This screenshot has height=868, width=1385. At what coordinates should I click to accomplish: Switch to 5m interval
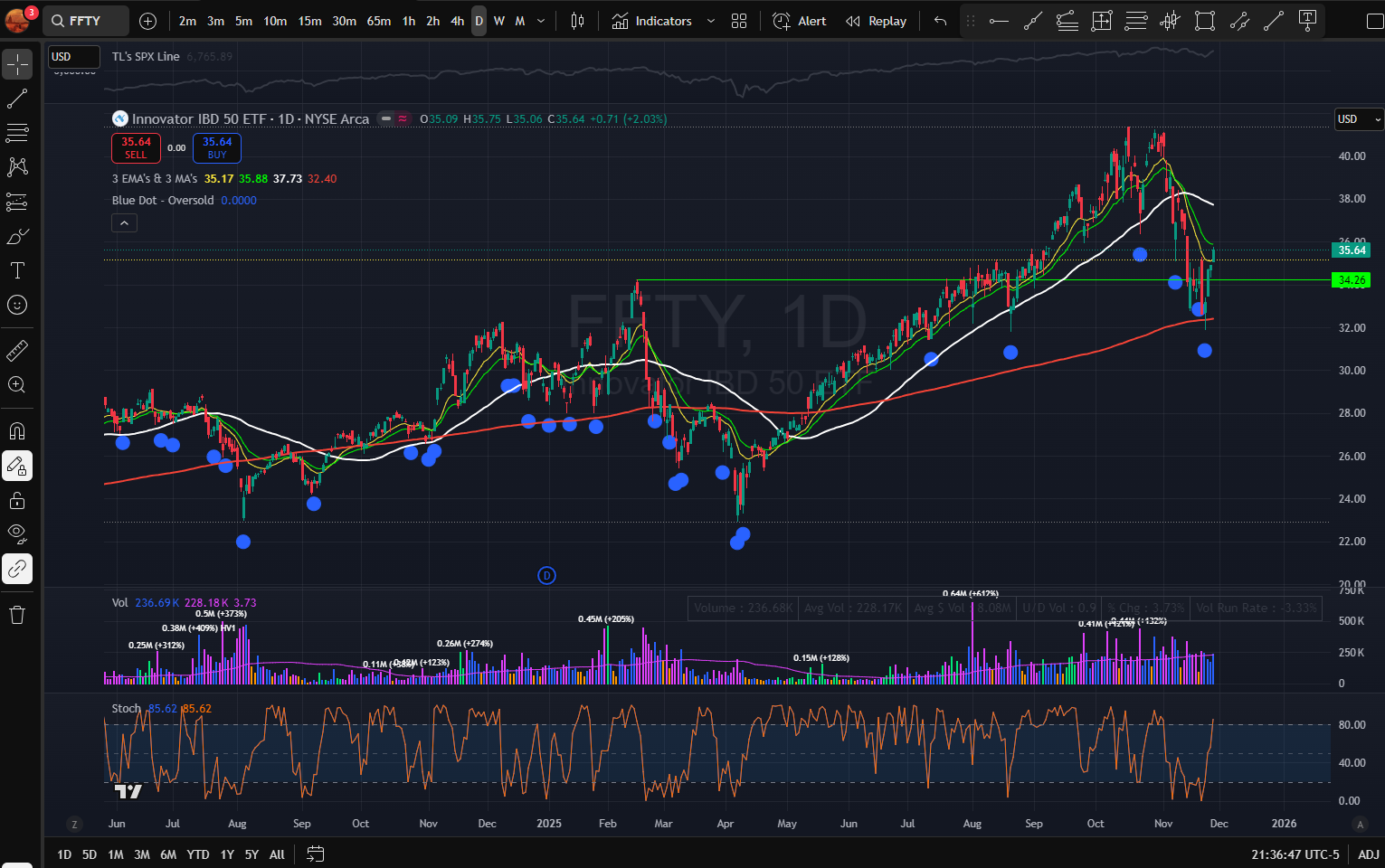243,21
